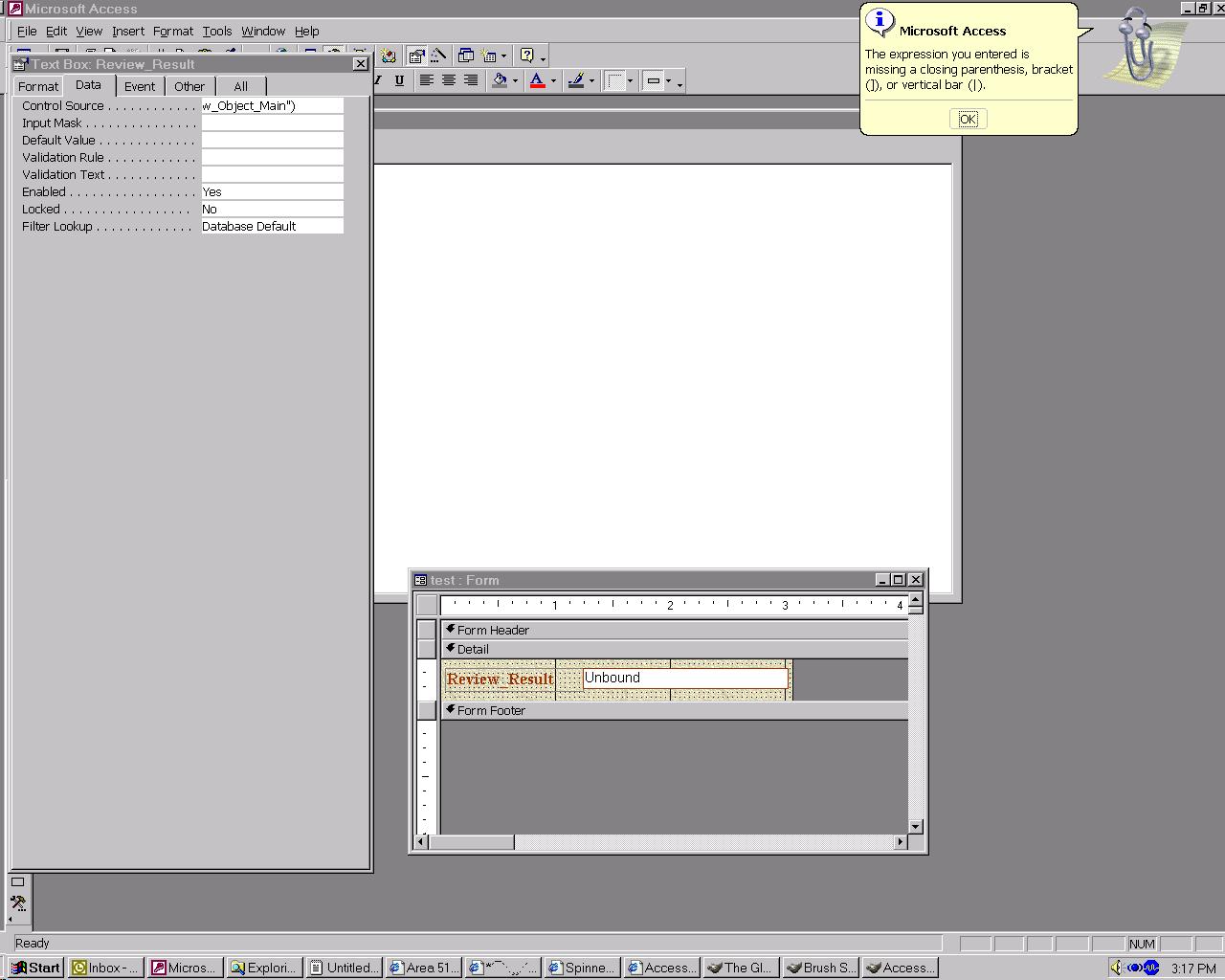
Task: Open the View menu
Action: (x=89, y=31)
